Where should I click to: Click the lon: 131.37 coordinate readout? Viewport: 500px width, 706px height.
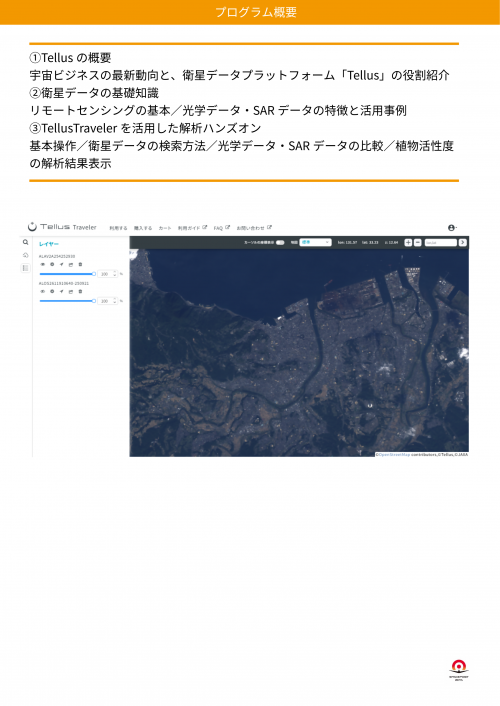click(347, 242)
